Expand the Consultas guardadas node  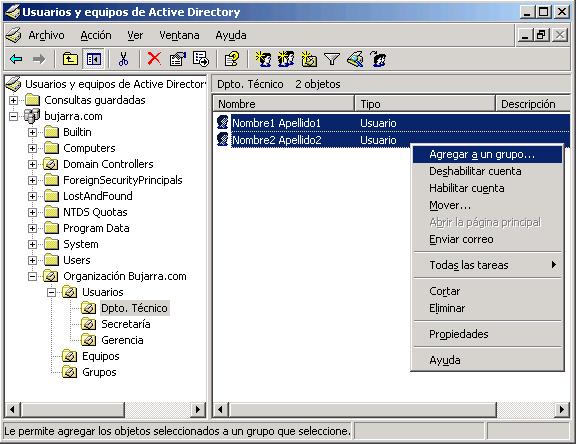(x=13, y=100)
